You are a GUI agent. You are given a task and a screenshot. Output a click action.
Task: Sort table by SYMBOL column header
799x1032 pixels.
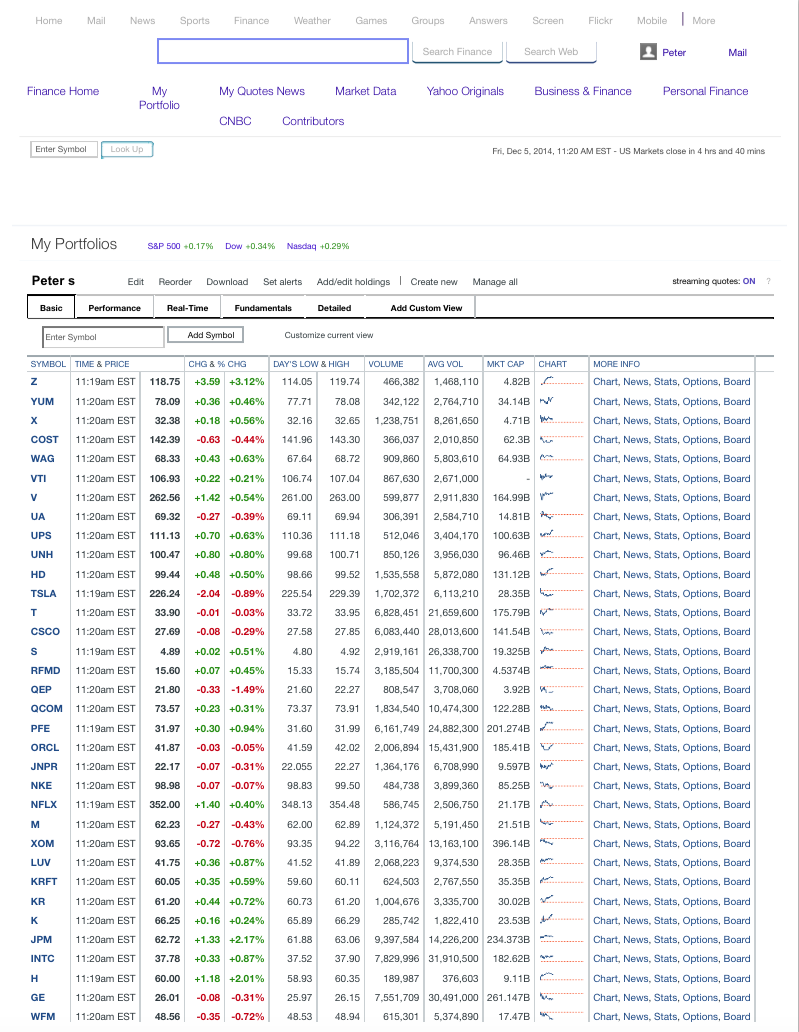coord(48,364)
